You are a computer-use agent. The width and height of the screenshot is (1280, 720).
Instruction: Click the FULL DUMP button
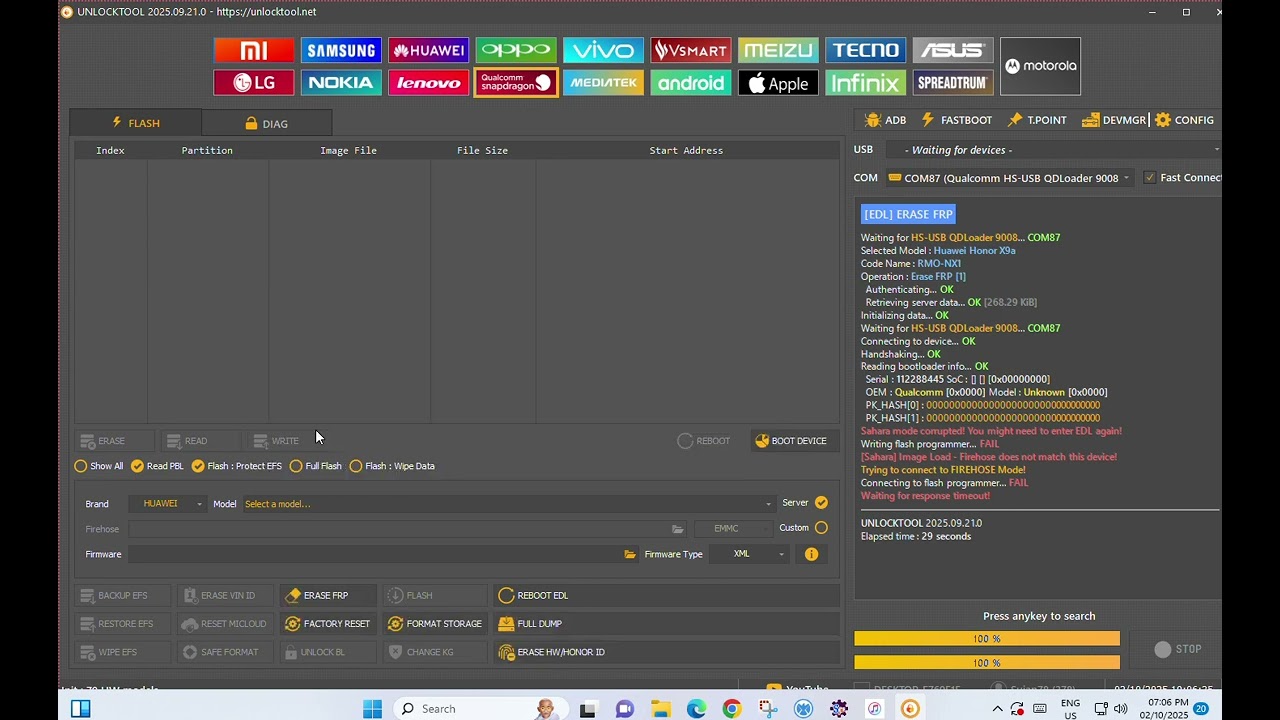tap(666, 624)
